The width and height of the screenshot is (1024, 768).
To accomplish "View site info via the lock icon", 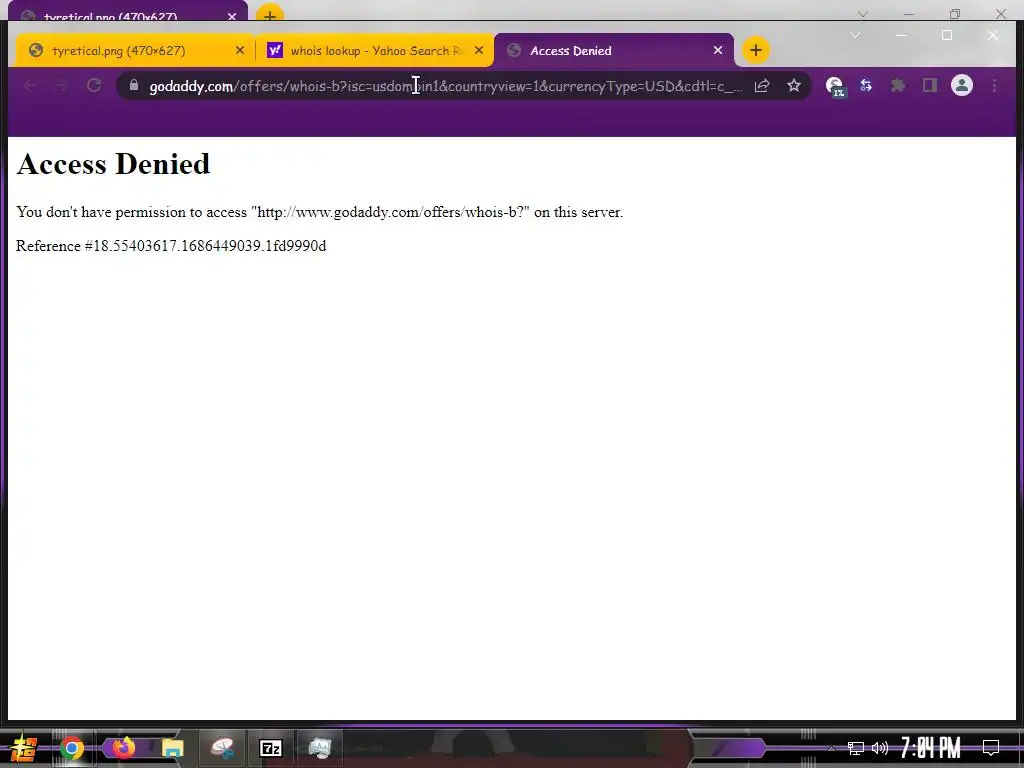I will pyautogui.click(x=134, y=86).
